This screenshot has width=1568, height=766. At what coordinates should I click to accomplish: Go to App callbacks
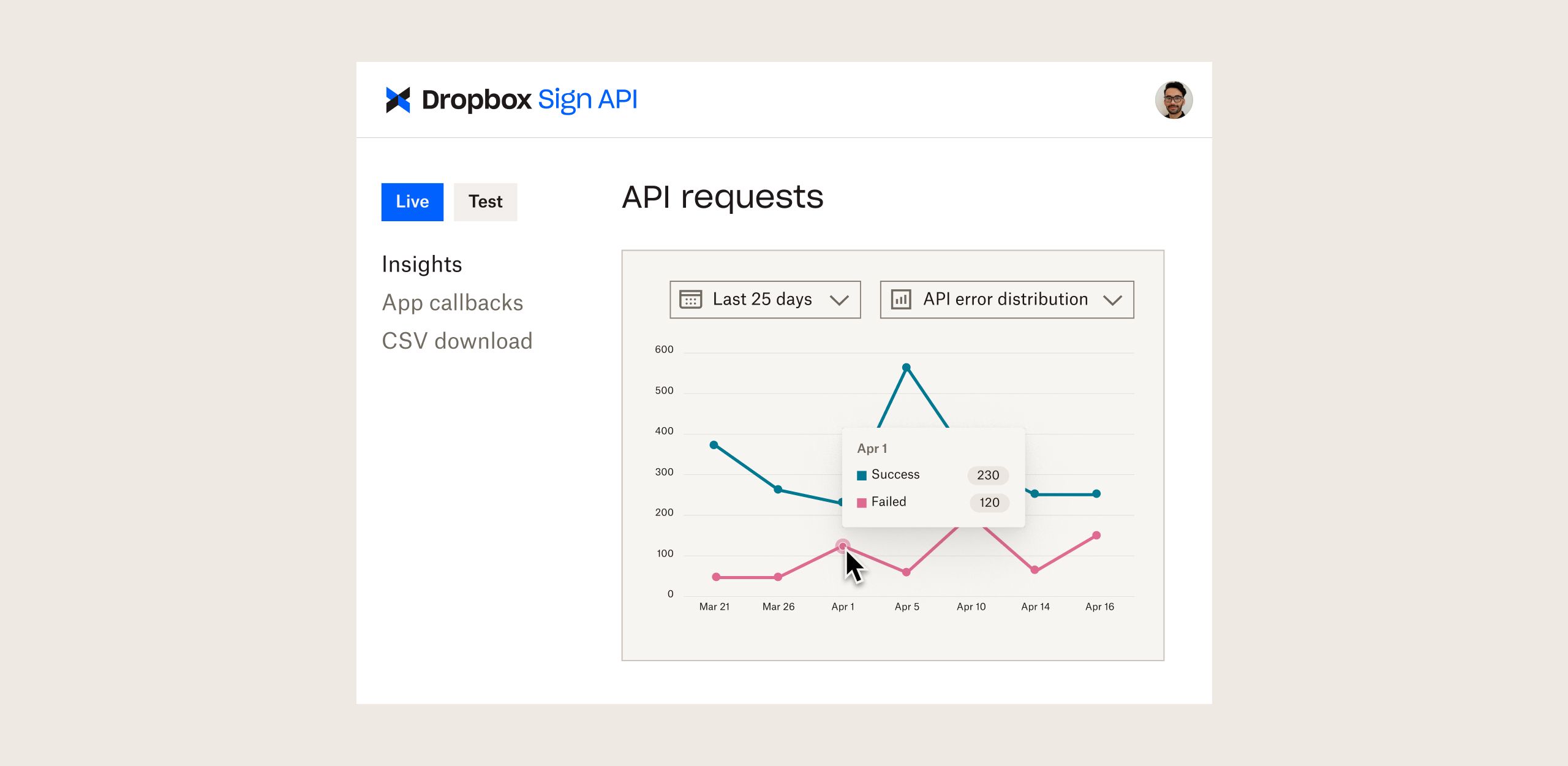point(452,303)
